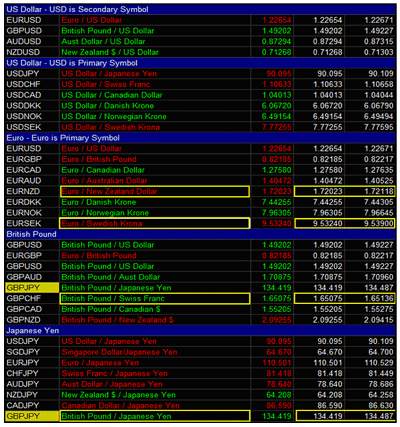The width and height of the screenshot is (400, 427).
Task: Select the USDSEK symbol cell
Action: (32, 127)
